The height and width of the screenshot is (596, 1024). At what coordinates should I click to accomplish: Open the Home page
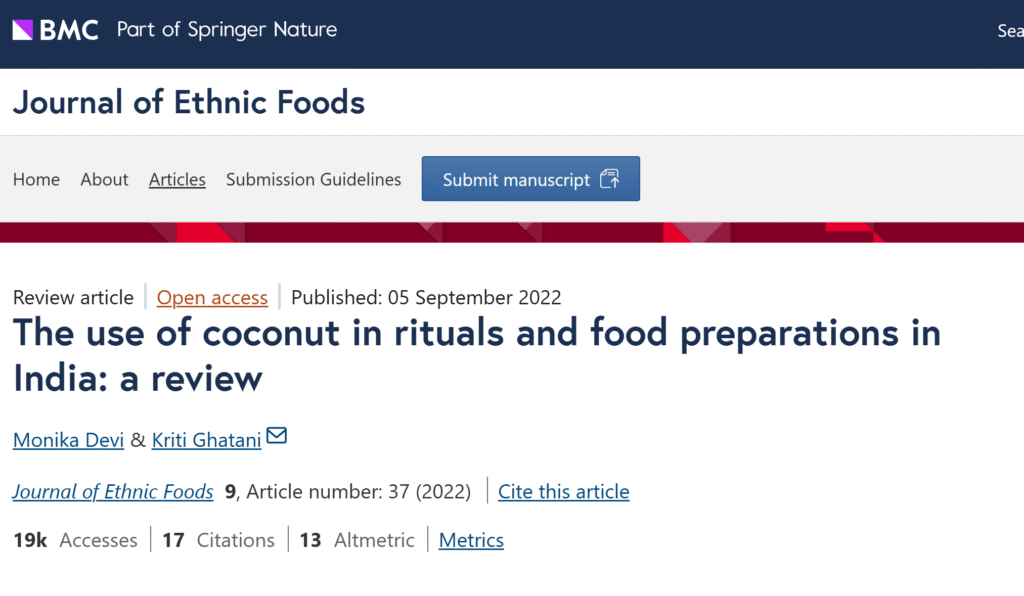(x=36, y=180)
